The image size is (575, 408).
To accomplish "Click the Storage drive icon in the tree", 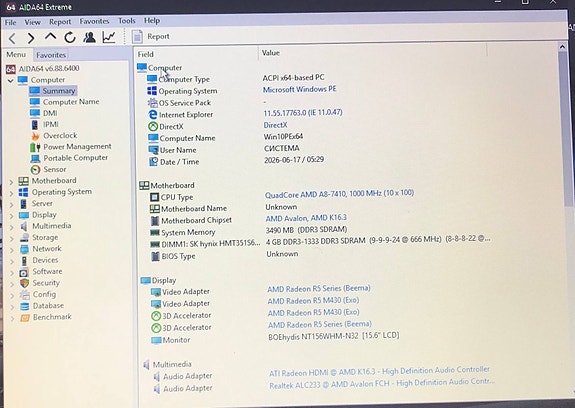I will click(x=24, y=238).
